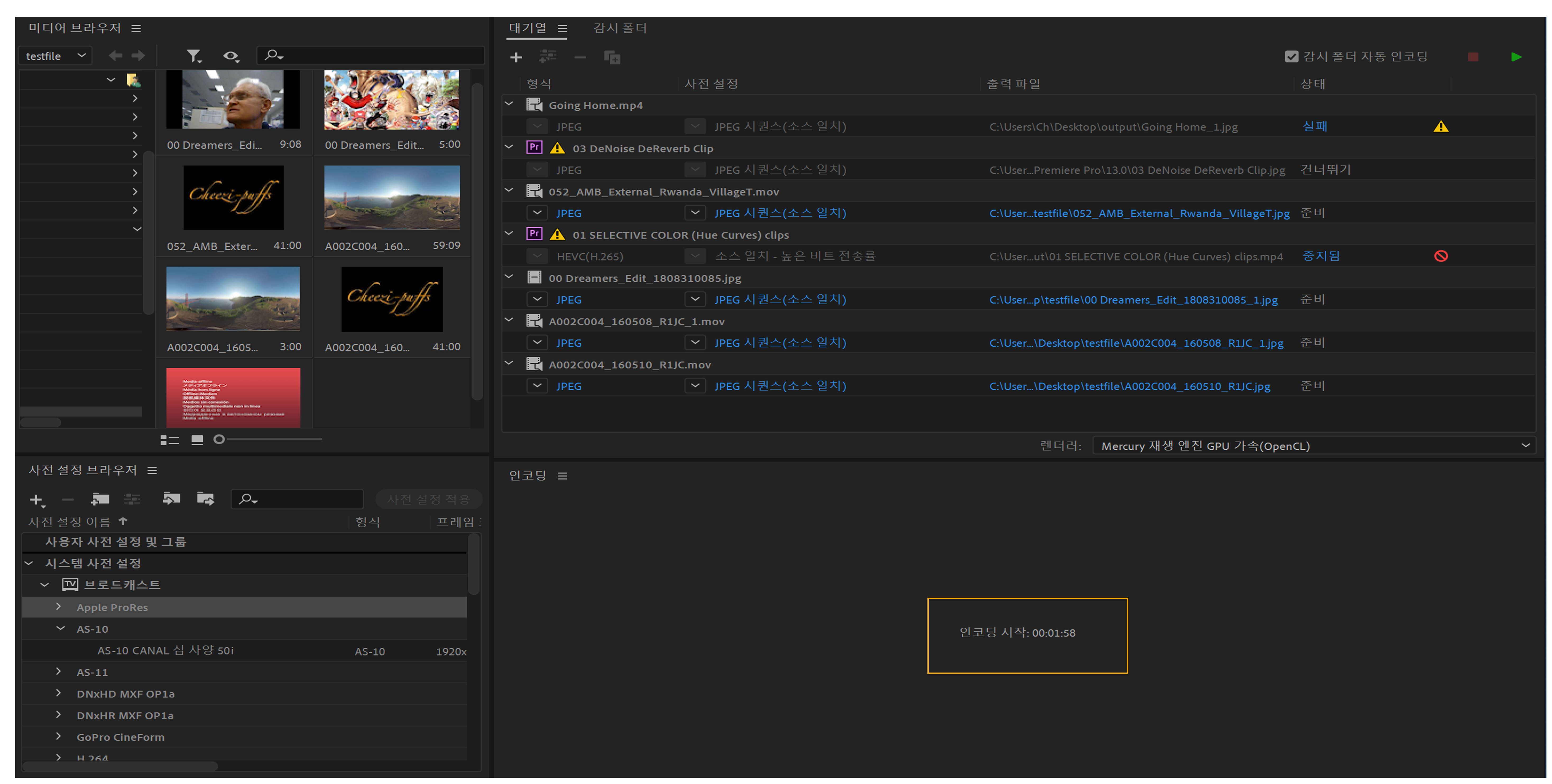Collapse the Going Home.mp4 queue item
Image resolution: width=1552 pixels, height=784 pixels.
(509, 104)
